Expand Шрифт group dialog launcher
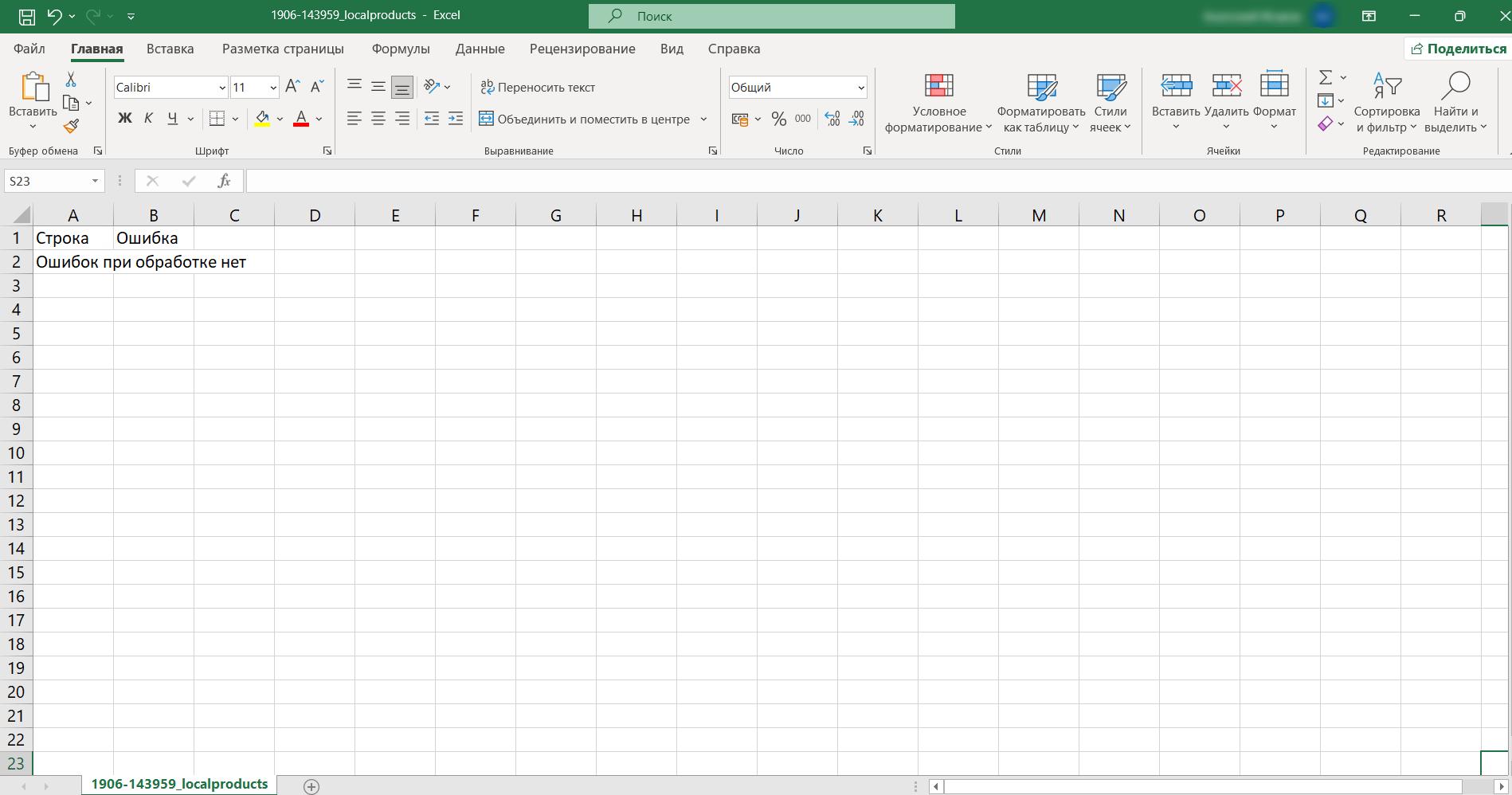1512x795 pixels. [x=327, y=151]
